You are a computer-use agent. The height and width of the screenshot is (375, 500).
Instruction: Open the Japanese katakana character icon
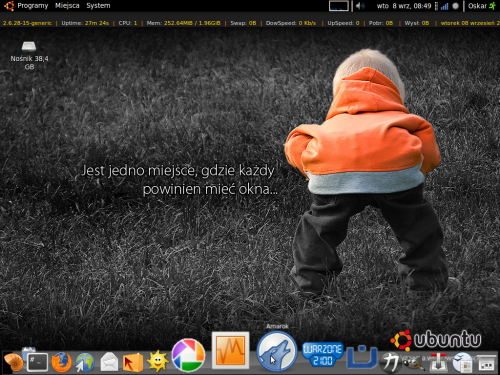point(390,363)
